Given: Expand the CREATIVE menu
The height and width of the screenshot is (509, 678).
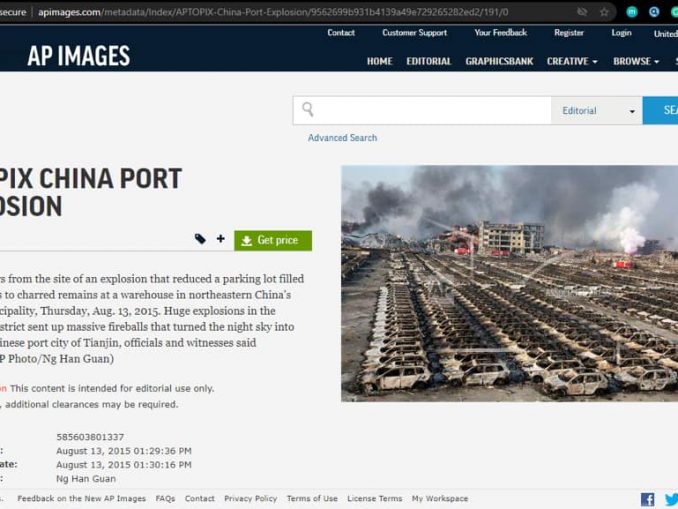Looking at the screenshot, I should (x=572, y=61).
